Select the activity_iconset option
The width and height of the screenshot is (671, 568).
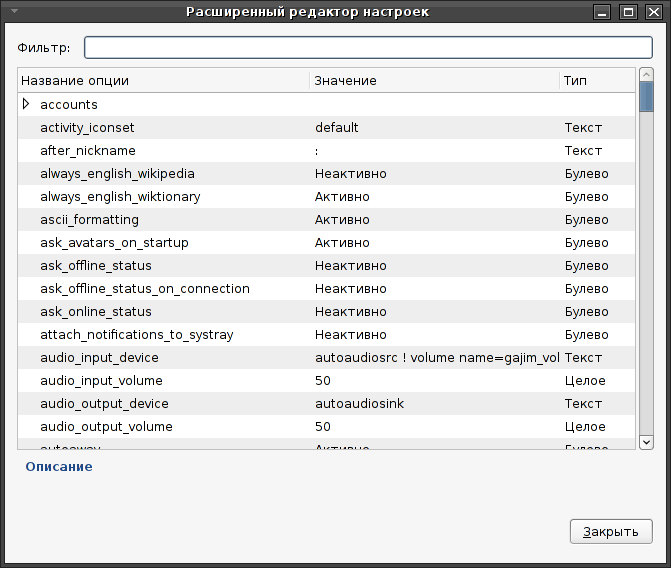pos(87,128)
